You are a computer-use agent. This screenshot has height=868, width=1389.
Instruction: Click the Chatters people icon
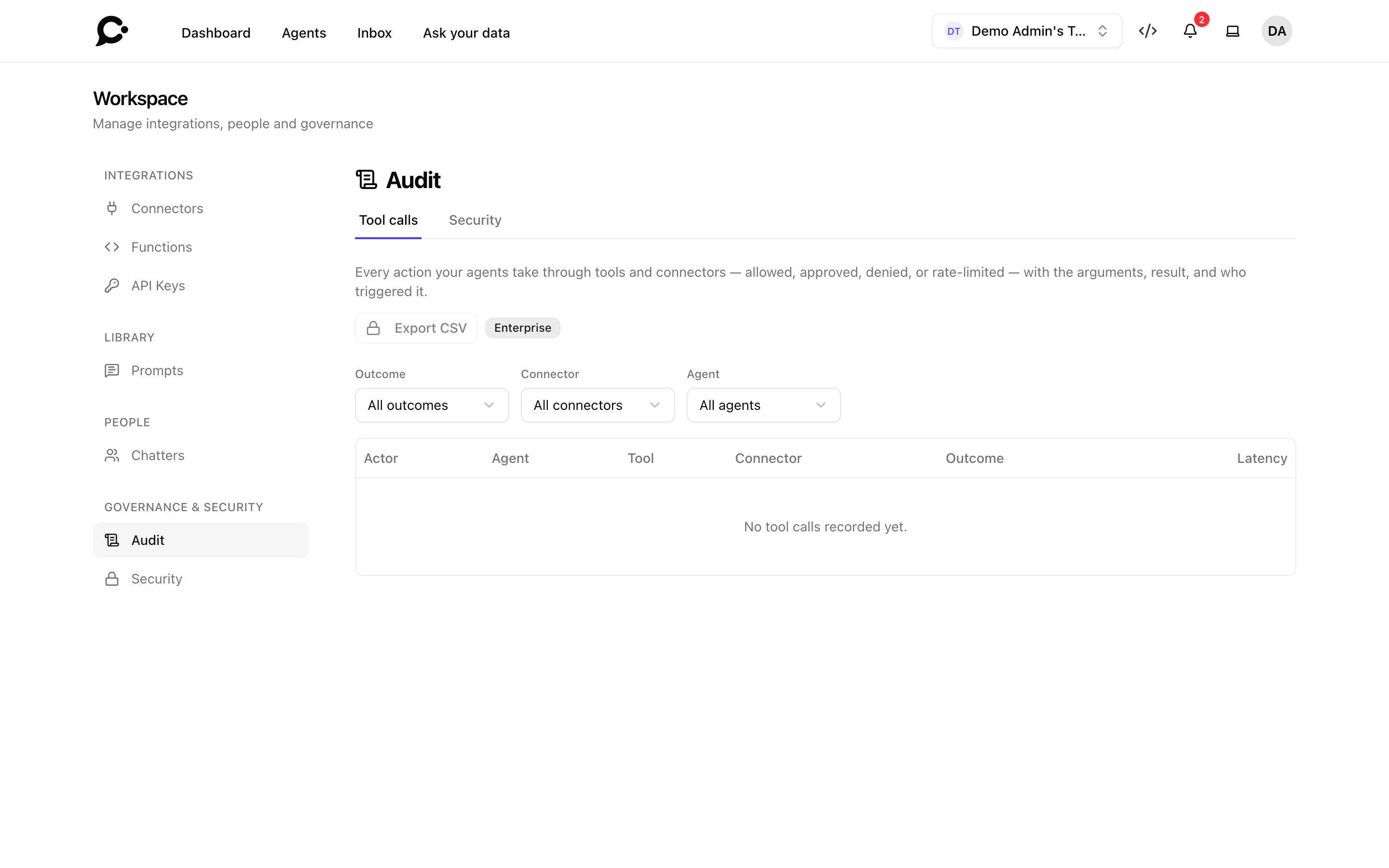112,455
